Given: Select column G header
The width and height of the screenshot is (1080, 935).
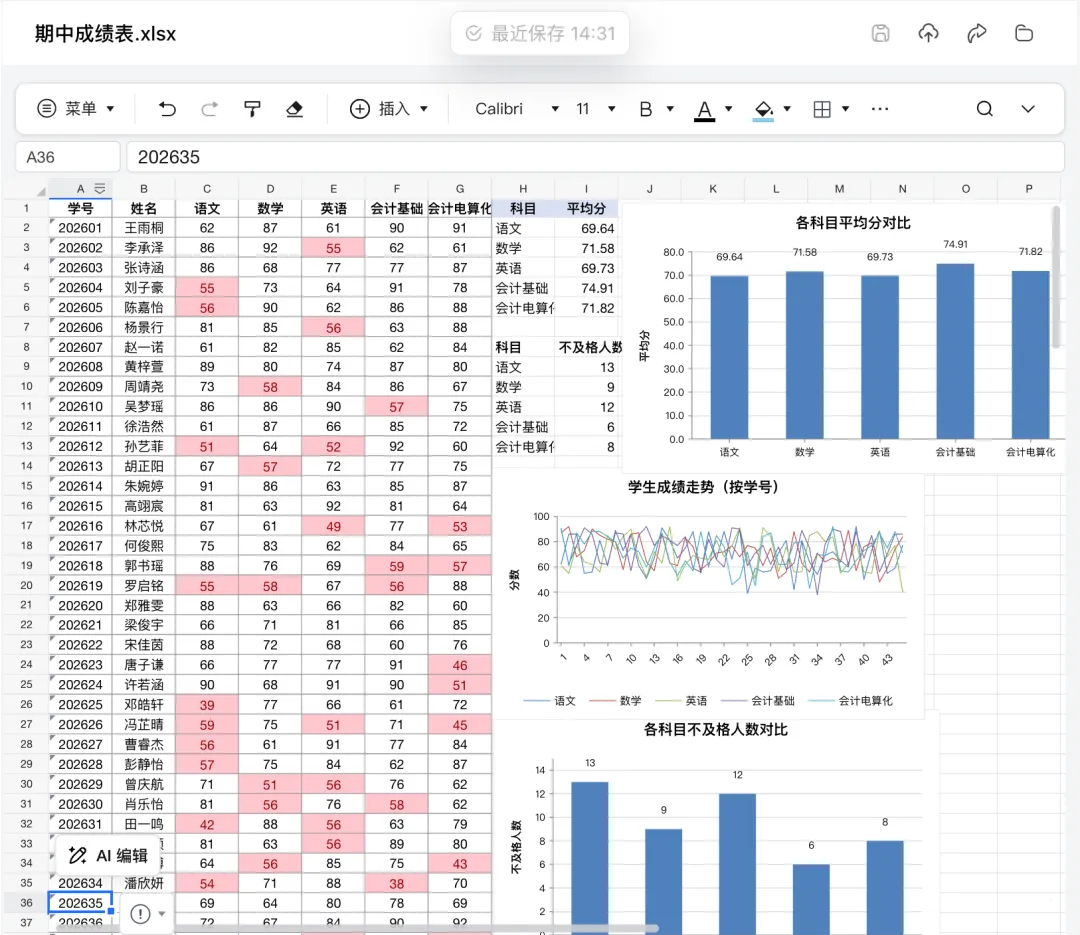Looking at the screenshot, I should point(459,189).
